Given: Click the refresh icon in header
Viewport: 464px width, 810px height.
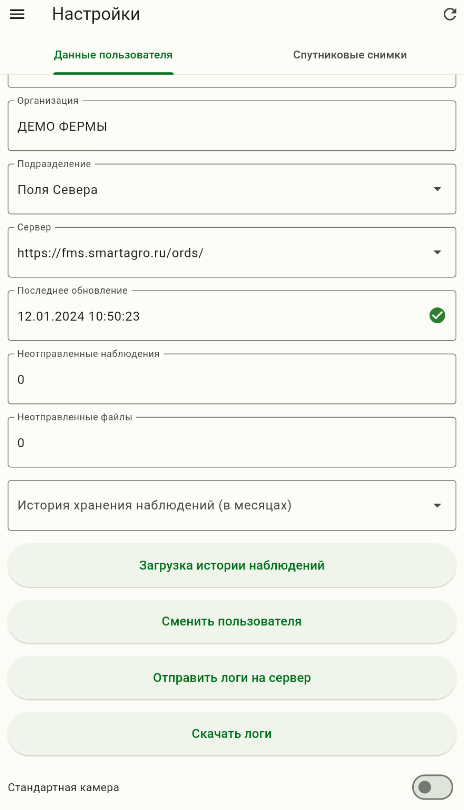Looking at the screenshot, I should [x=450, y=14].
